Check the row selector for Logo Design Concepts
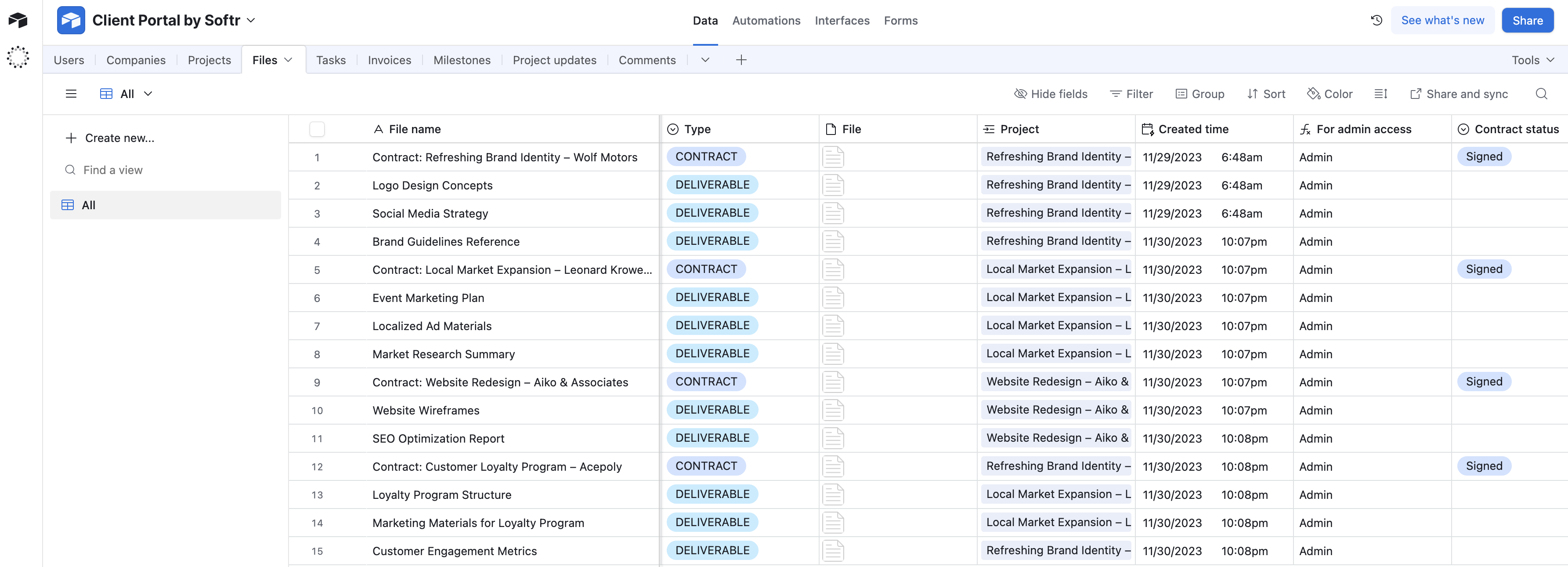Image resolution: width=1568 pixels, height=567 pixels. click(318, 185)
